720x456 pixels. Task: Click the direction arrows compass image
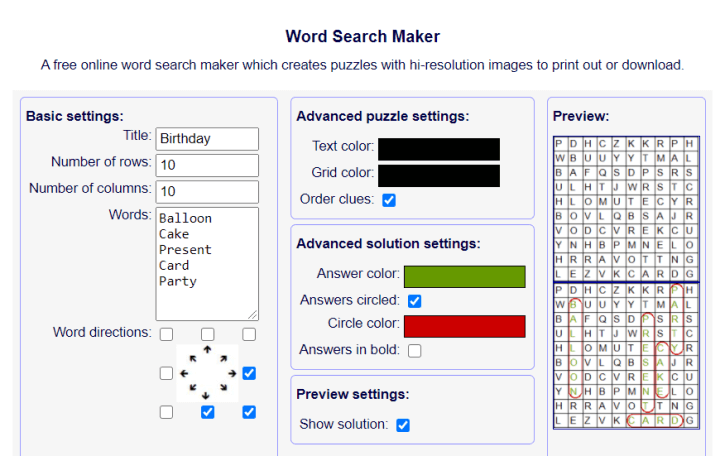point(208,373)
